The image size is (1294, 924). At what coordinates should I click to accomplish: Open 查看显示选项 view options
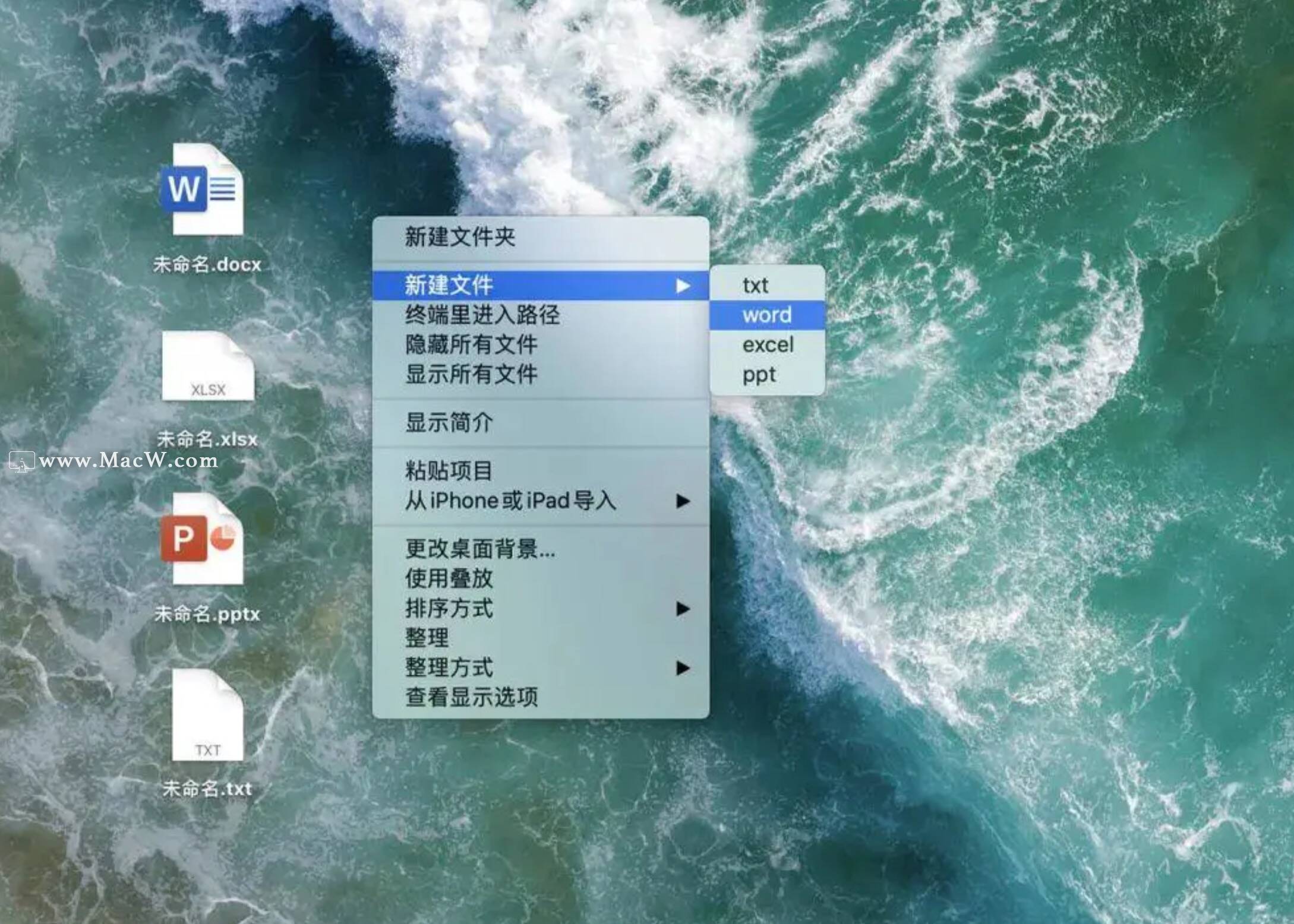[x=471, y=698]
